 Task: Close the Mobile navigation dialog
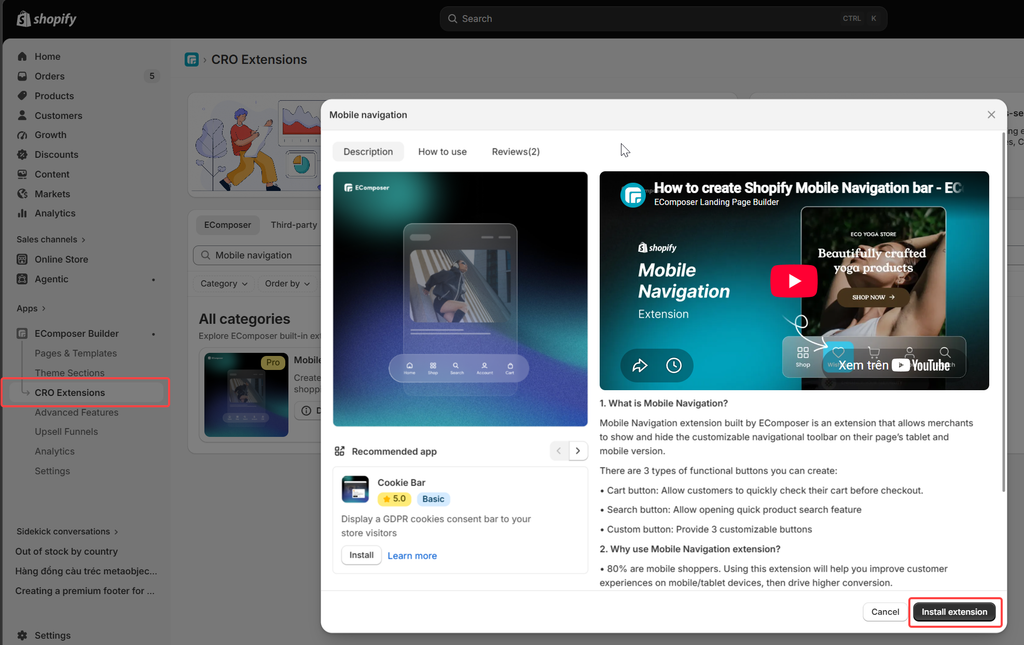(x=991, y=115)
